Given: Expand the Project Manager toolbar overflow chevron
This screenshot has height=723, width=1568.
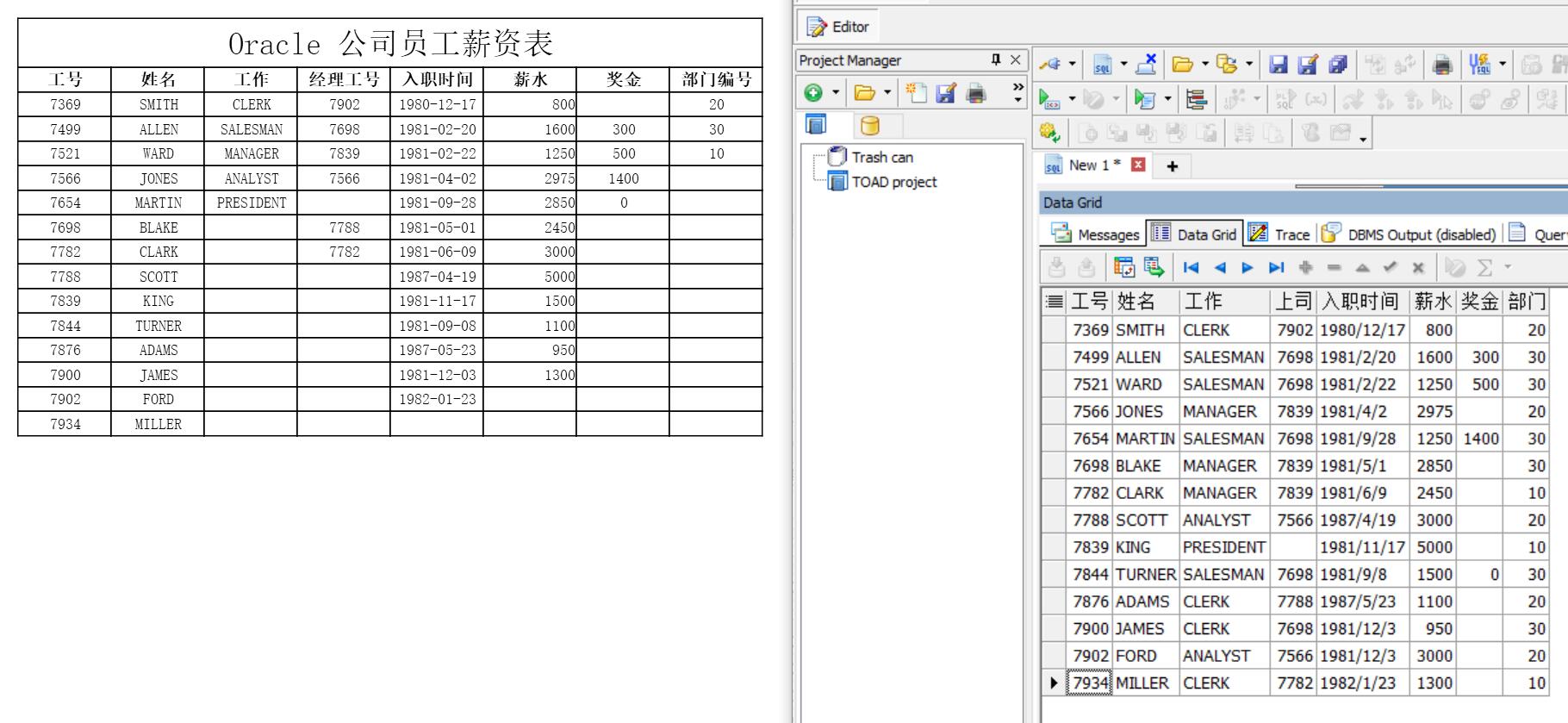Looking at the screenshot, I should tap(1017, 91).
